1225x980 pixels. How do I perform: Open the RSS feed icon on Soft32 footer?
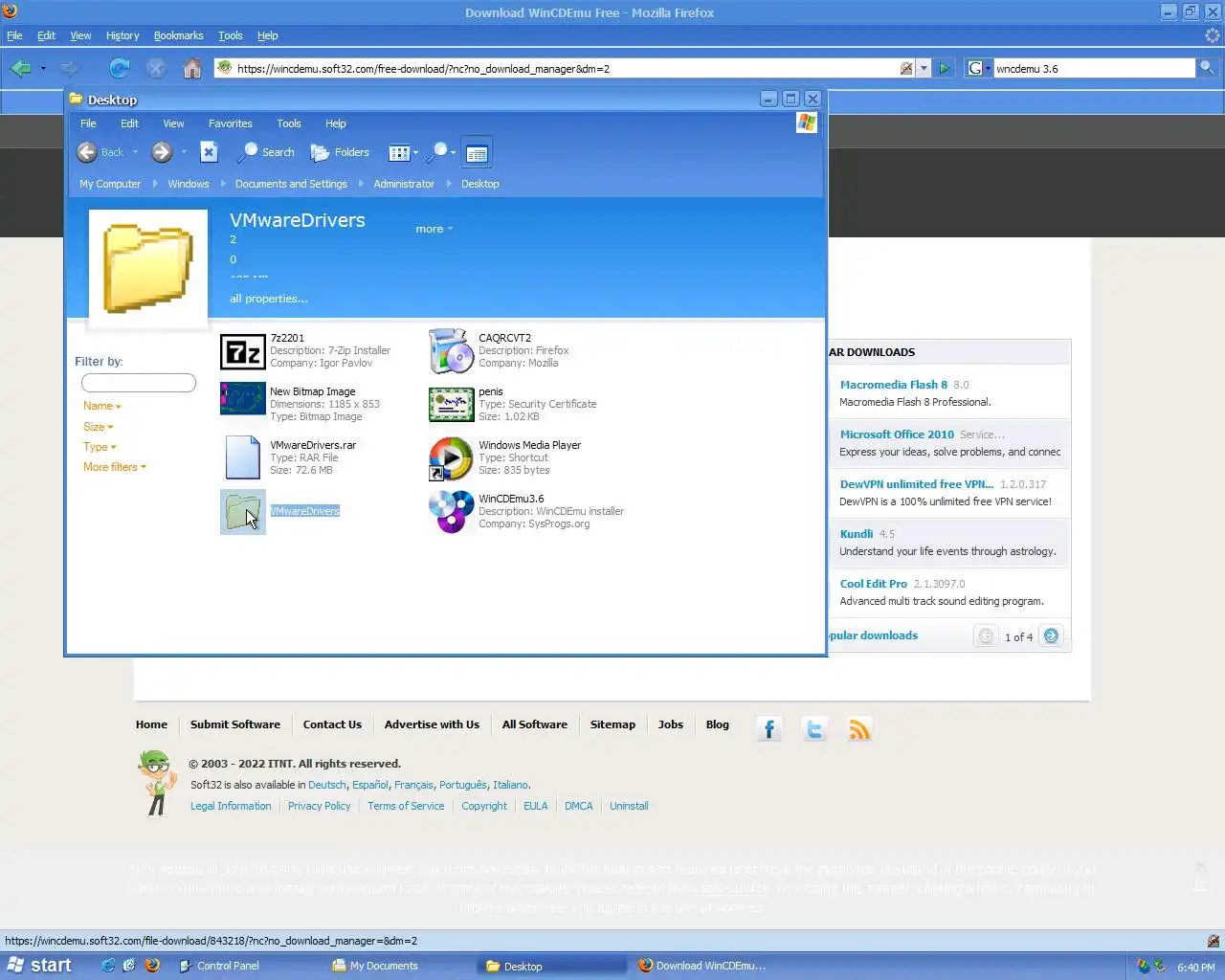click(x=859, y=729)
